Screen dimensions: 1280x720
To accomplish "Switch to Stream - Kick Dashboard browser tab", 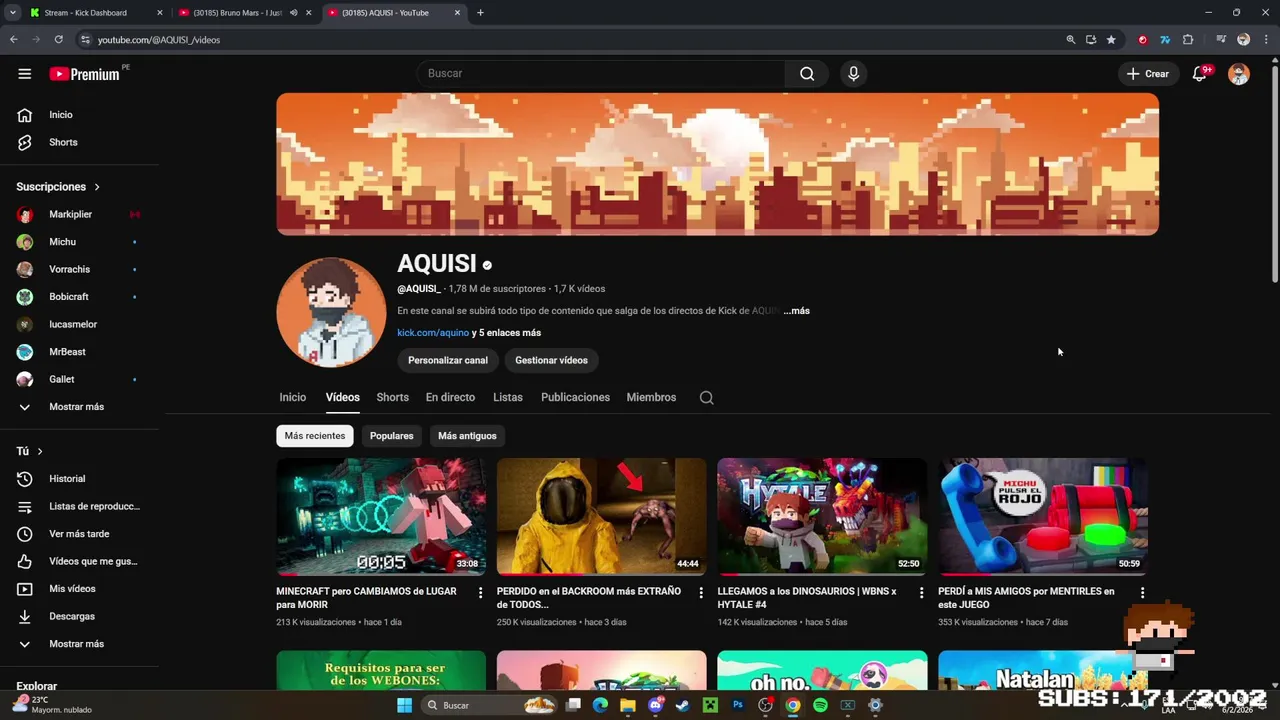I will [95, 13].
